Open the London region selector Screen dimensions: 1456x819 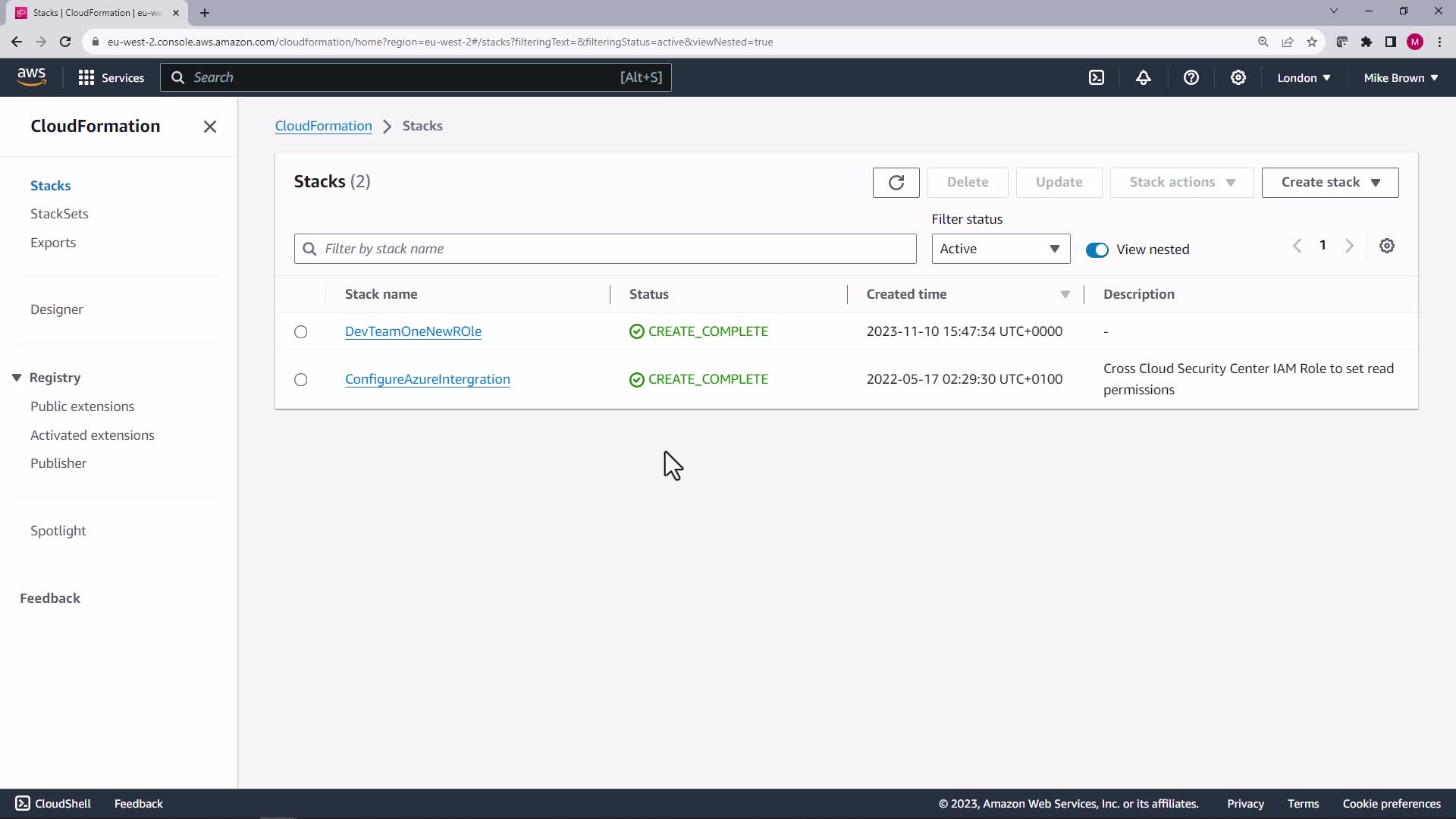tap(1303, 77)
